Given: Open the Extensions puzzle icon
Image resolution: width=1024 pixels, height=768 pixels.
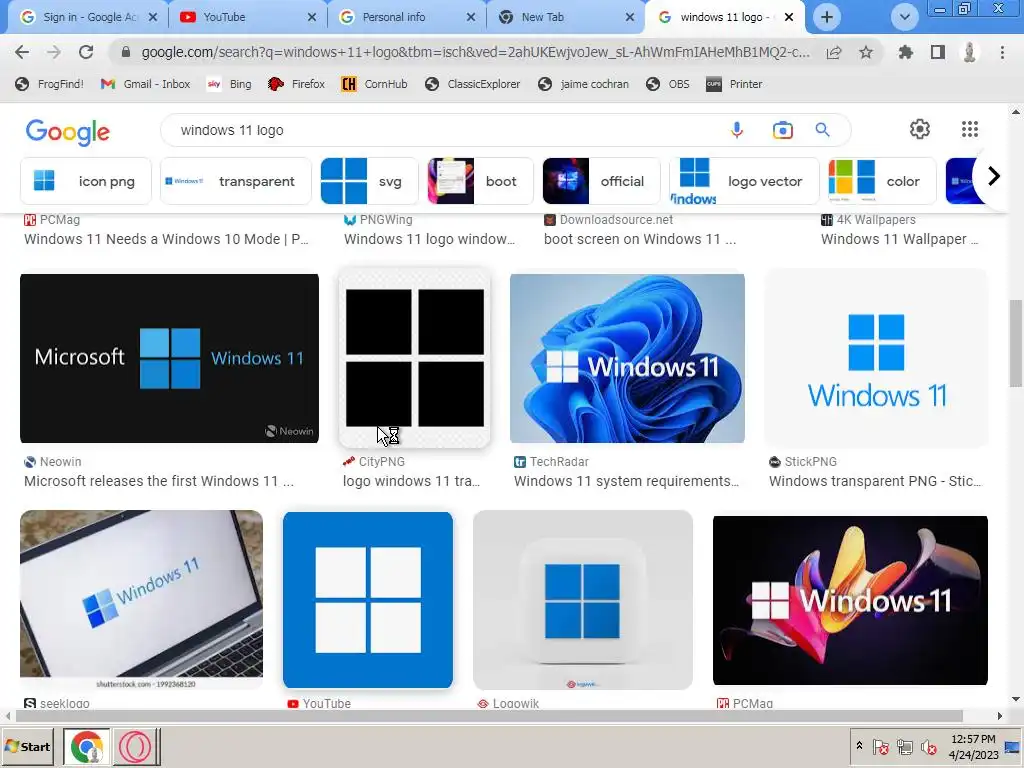Looking at the screenshot, I should 905,52.
